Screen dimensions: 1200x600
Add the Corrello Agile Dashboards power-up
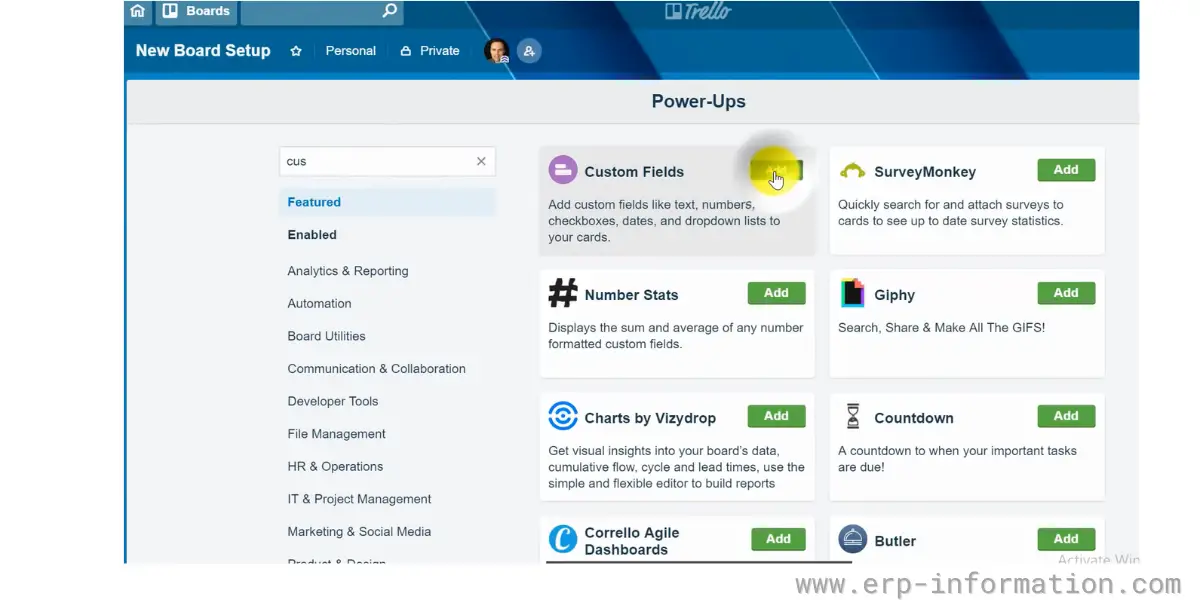[778, 539]
